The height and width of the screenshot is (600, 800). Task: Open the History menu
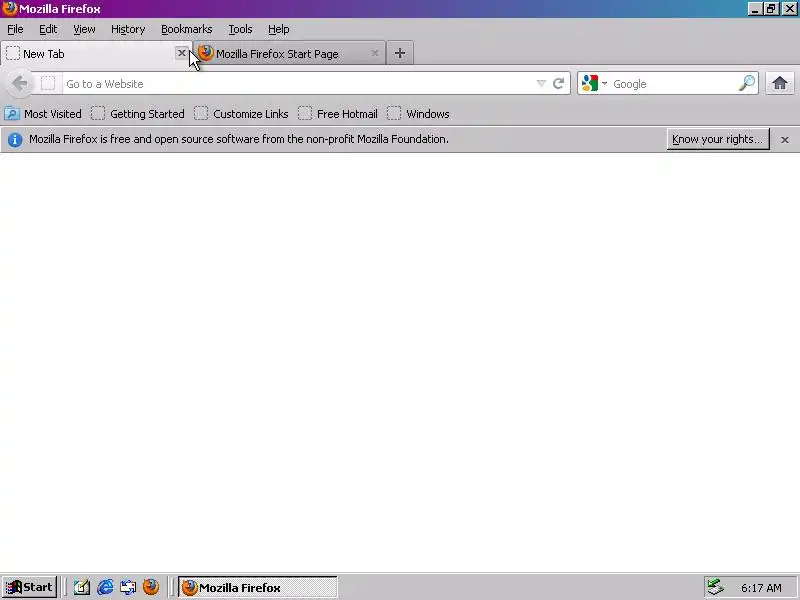click(x=128, y=29)
